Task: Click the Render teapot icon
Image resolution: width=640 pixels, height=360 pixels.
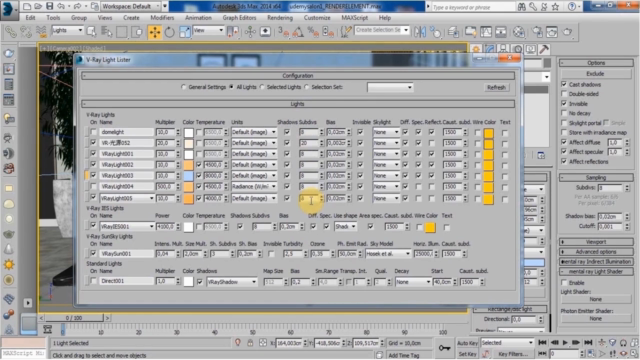Action: pyautogui.click(x=567, y=32)
